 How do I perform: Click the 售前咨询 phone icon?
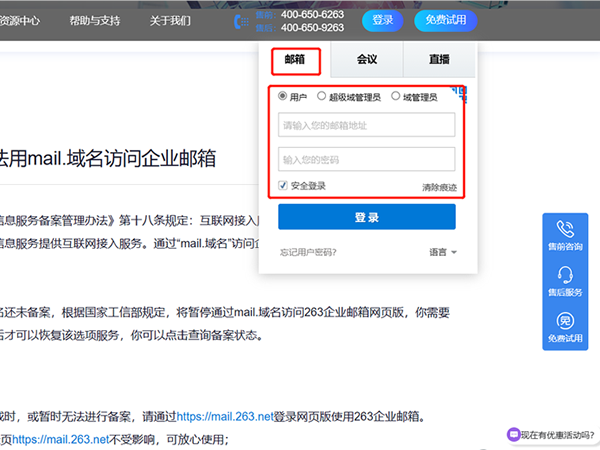(567, 230)
